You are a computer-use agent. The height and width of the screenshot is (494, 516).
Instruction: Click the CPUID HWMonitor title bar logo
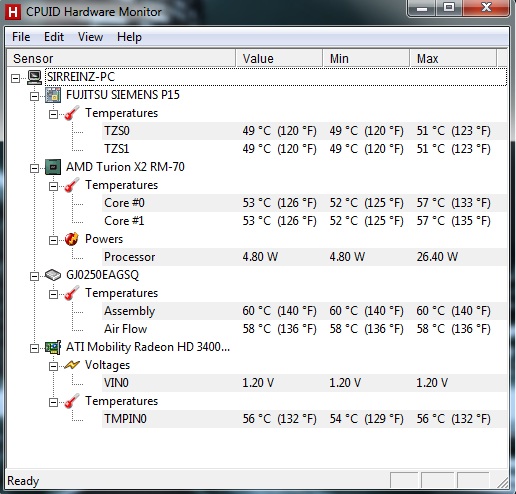13,12
